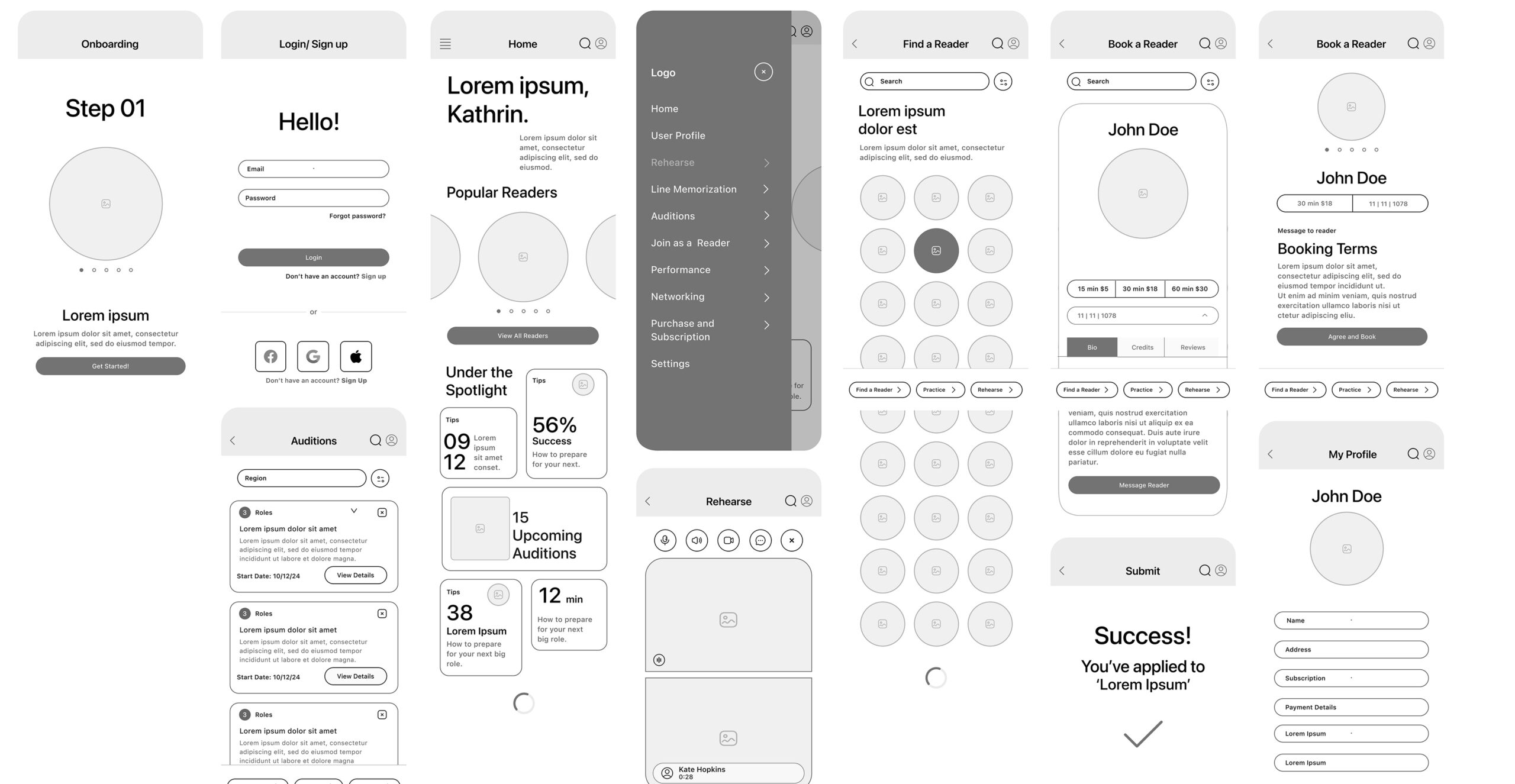Screen dimensions: 1515x784
Task: Tap the emoji icon in Rehearse toolbar
Action: [x=759, y=539]
